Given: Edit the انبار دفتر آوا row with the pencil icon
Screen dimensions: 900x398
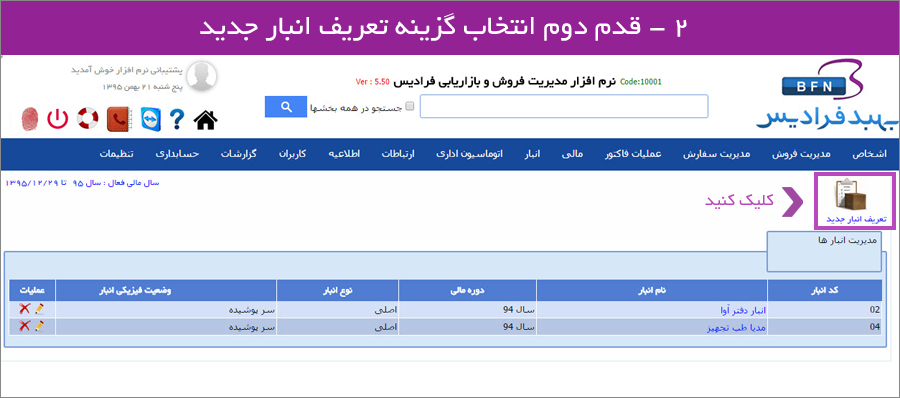Looking at the screenshot, I should [x=39, y=309].
